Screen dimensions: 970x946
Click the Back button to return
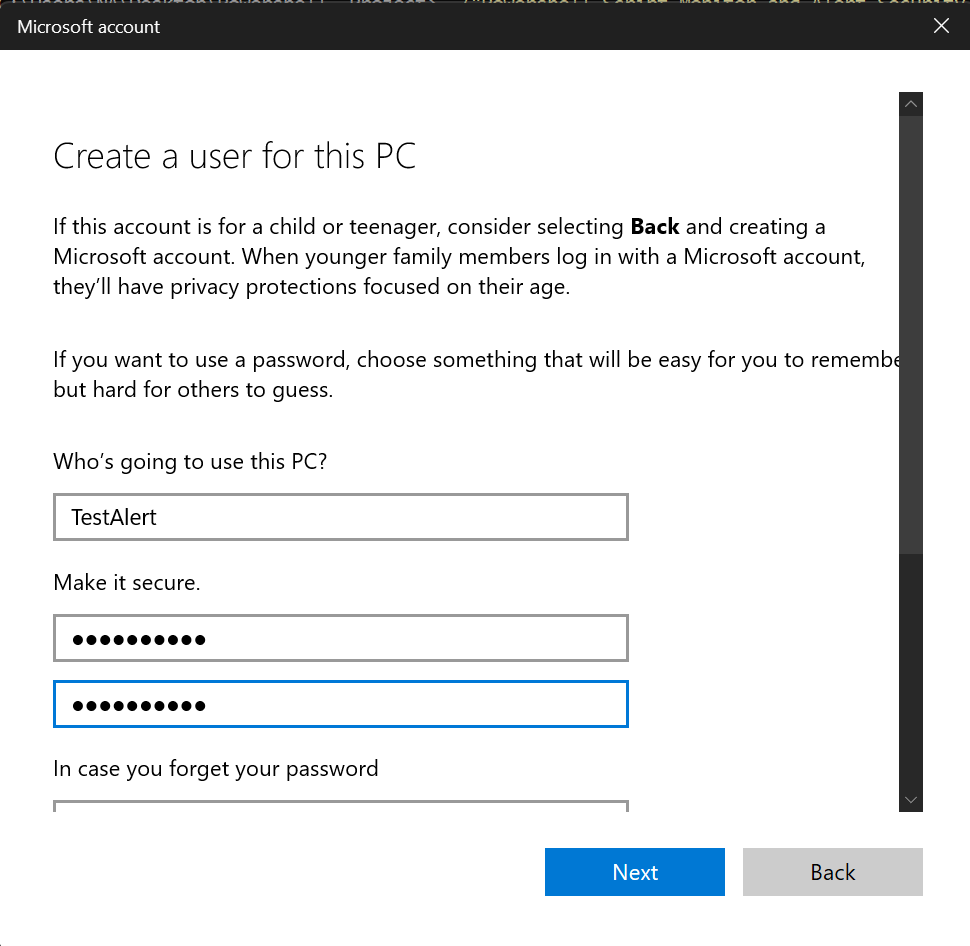[x=832, y=871]
